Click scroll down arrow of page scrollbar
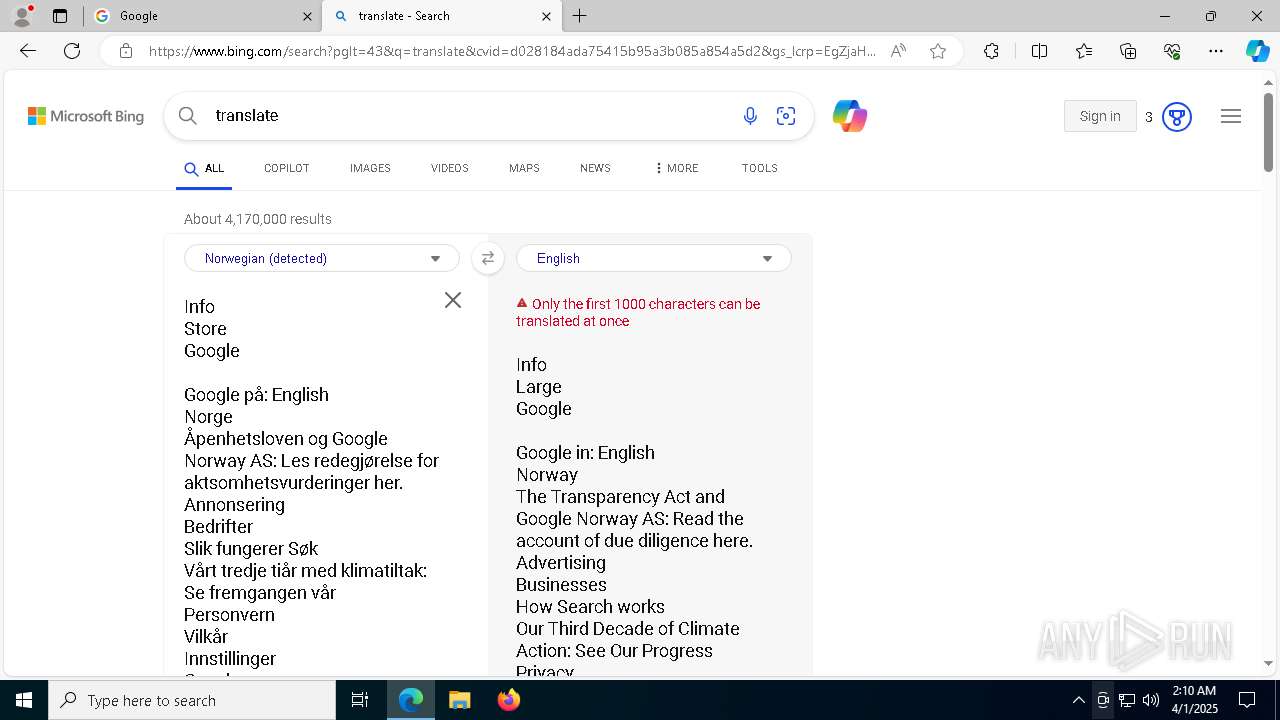 pyautogui.click(x=1268, y=663)
